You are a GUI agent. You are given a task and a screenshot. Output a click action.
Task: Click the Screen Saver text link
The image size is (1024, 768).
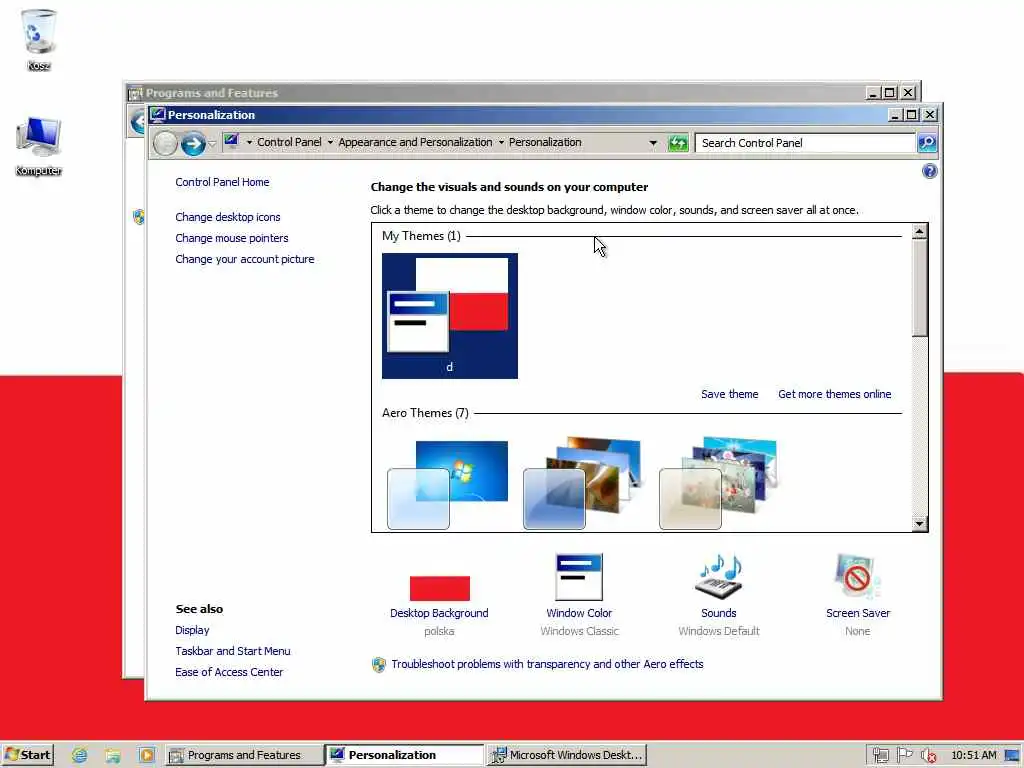click(857, 613)
